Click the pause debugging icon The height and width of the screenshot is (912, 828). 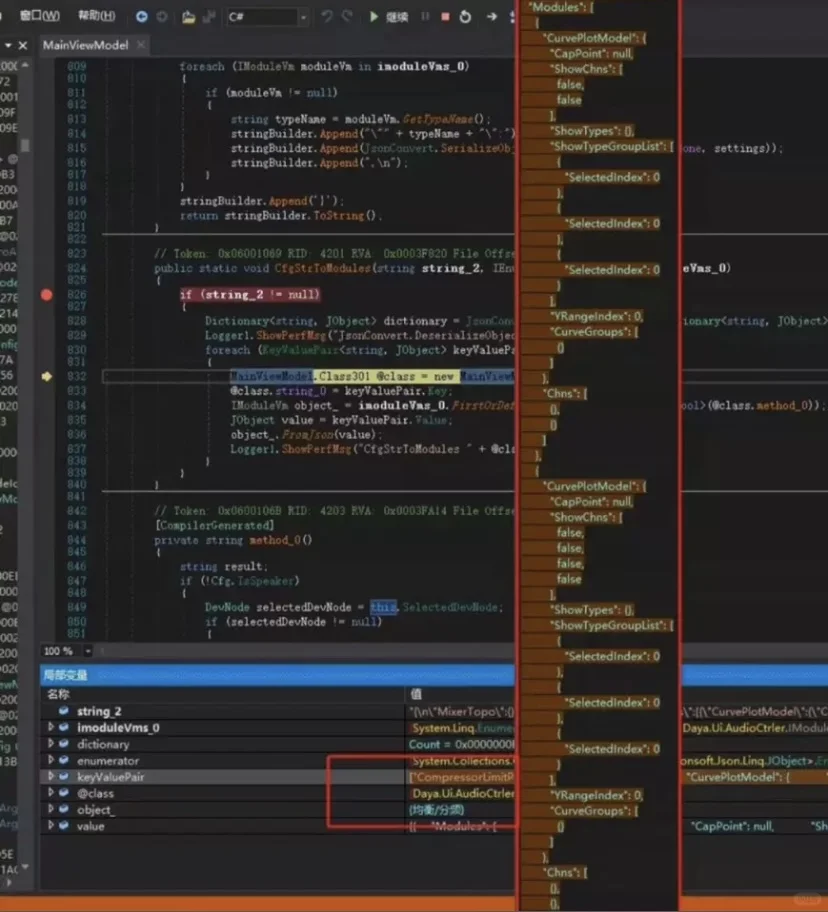click(x=425, y=16)
